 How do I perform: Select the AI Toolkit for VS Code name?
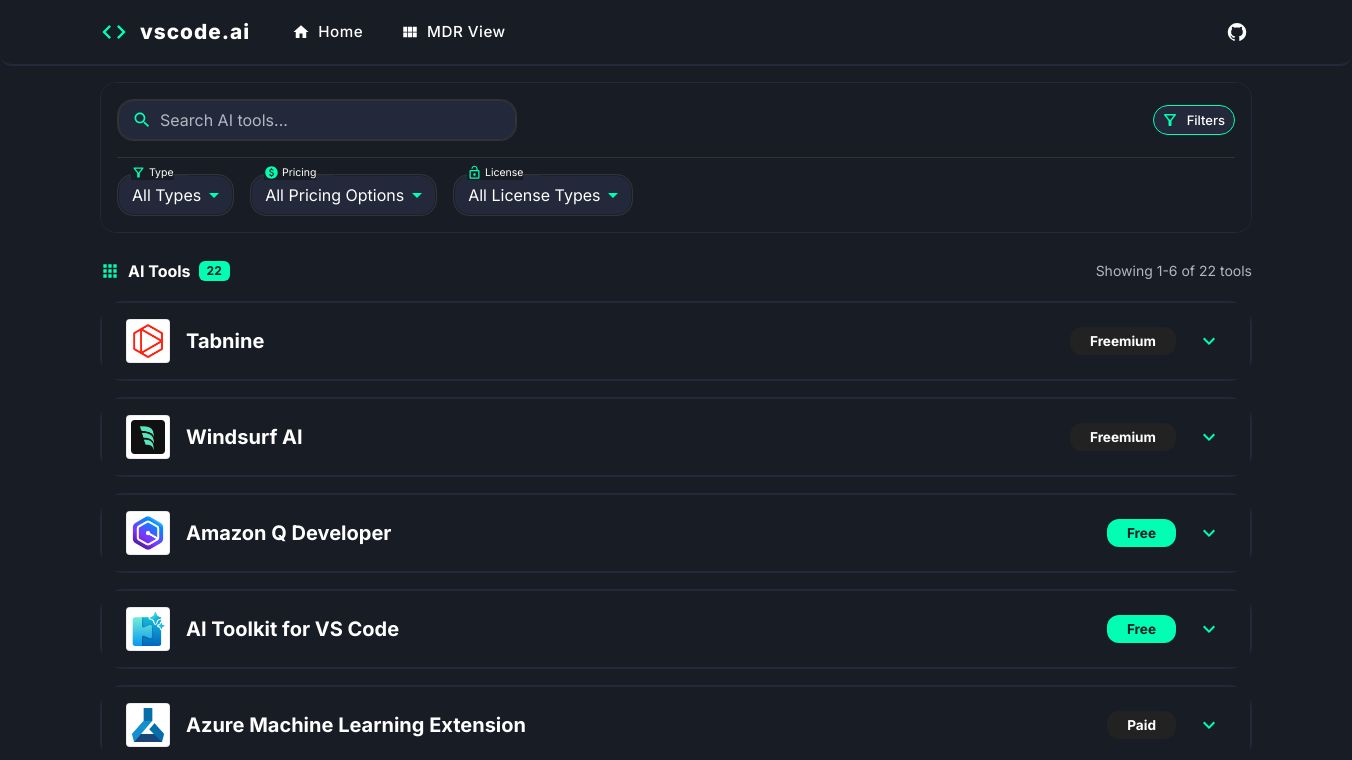coord(292,629)
